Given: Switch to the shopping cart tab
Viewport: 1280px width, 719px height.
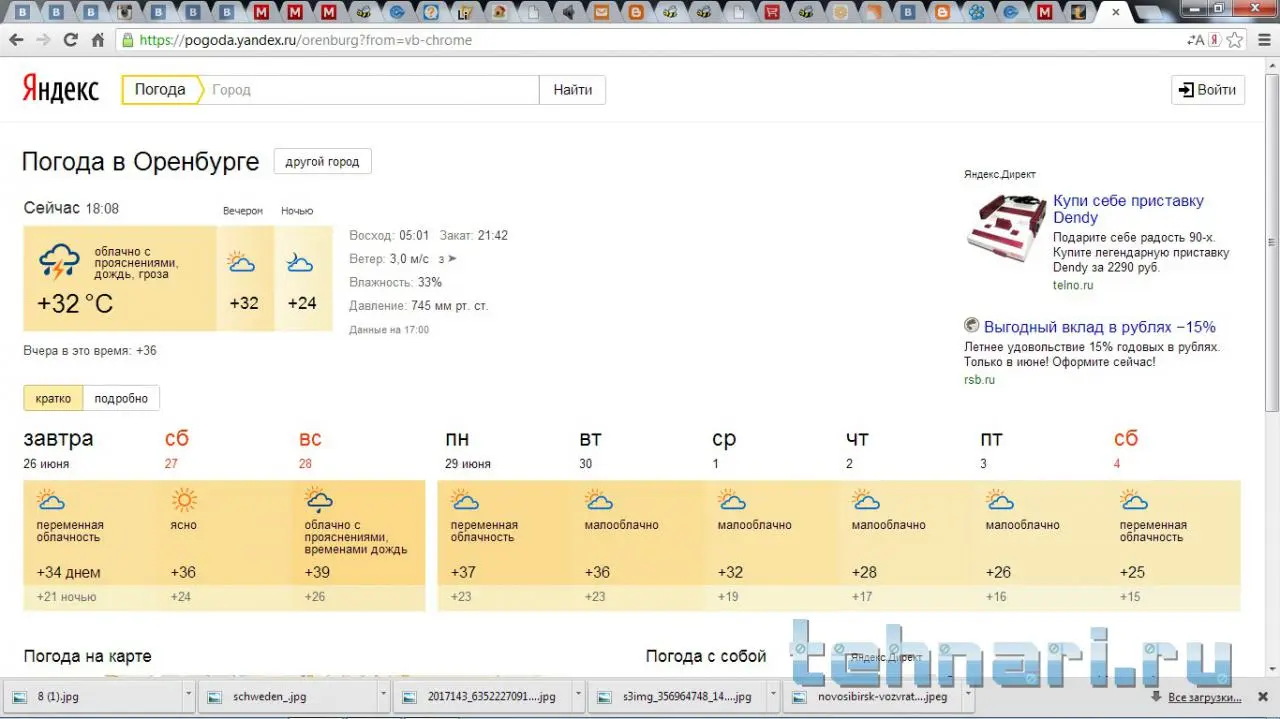Looking at the screenshot, I should (x=772, y=13).
